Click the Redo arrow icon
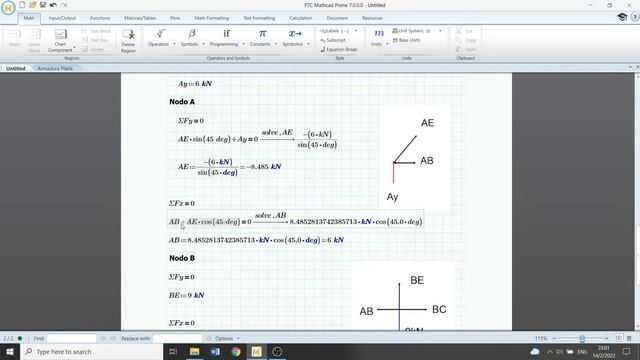 [x=64, y=5]
